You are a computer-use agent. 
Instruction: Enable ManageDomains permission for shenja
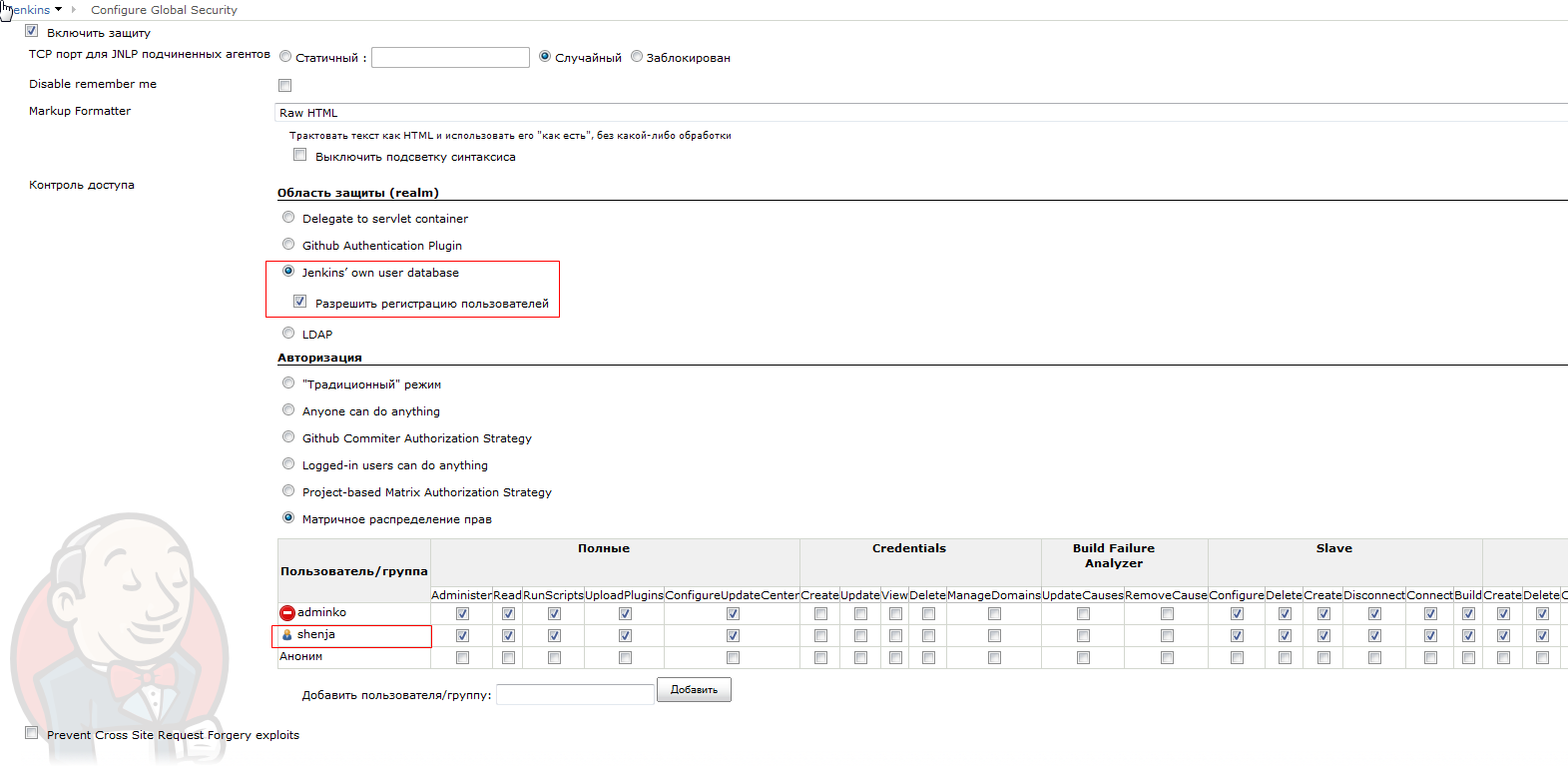(994, 636)
